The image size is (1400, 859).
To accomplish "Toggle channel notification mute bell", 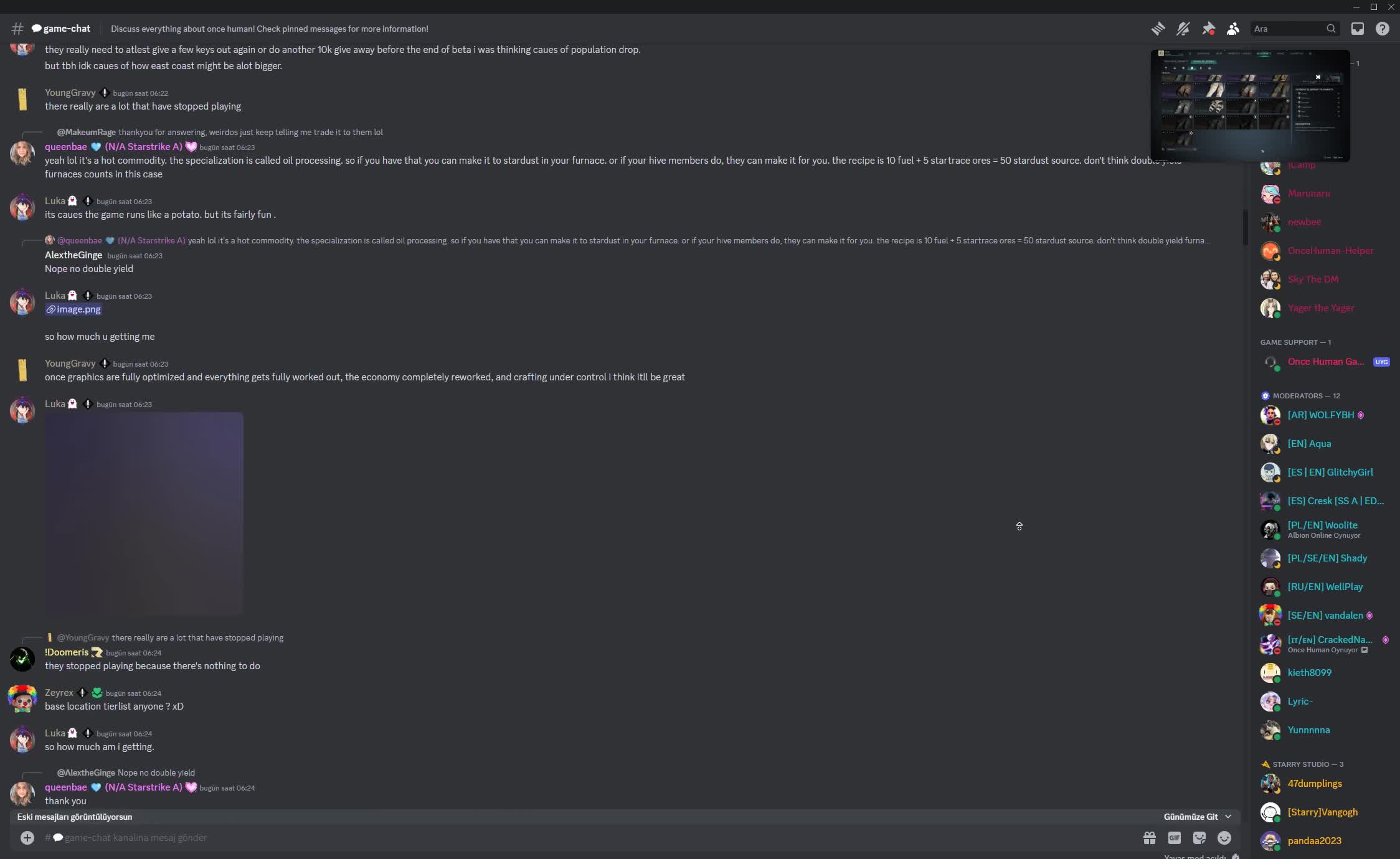I will [1183, 29].
